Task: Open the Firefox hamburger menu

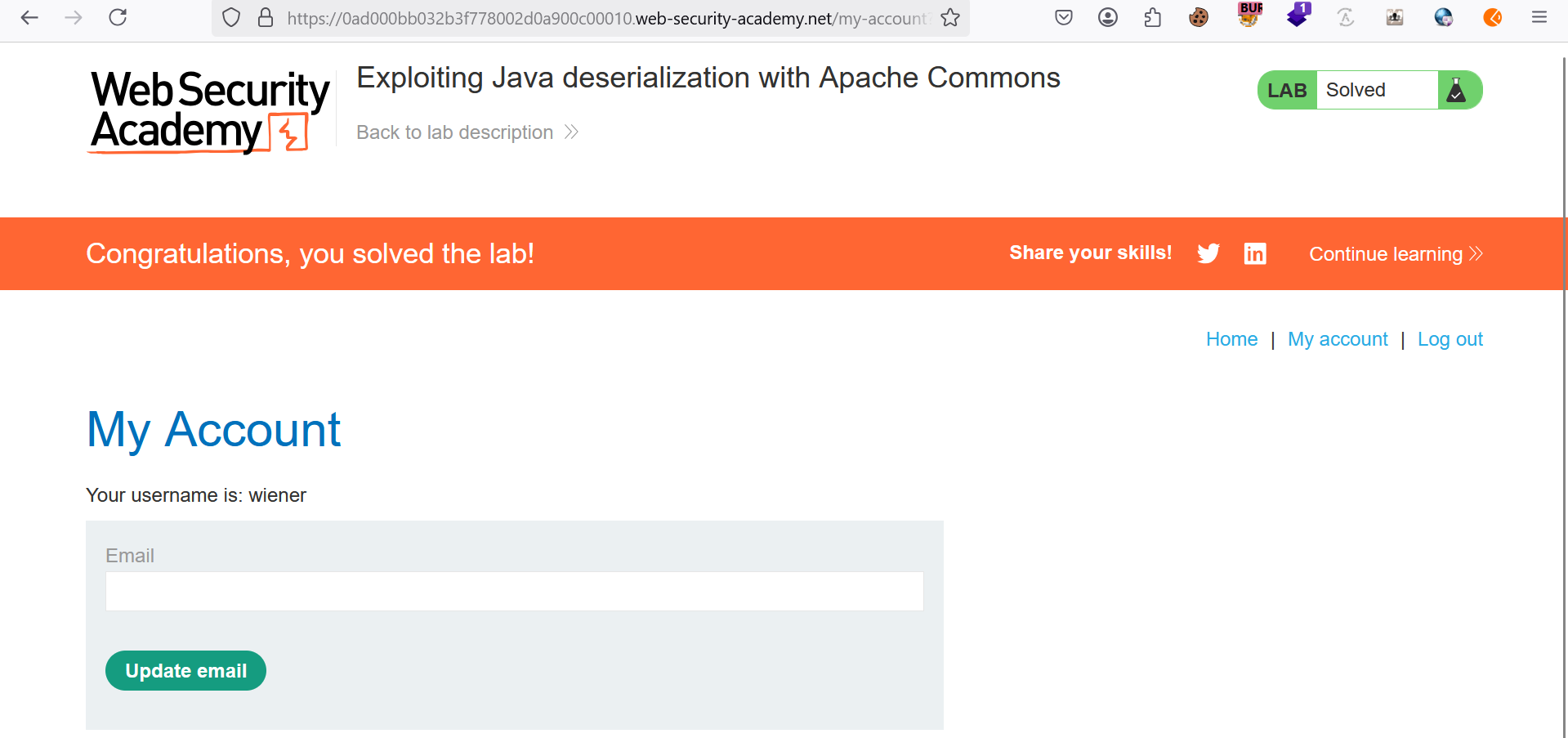Action: pyautogui.click(x=1539, y=17)
